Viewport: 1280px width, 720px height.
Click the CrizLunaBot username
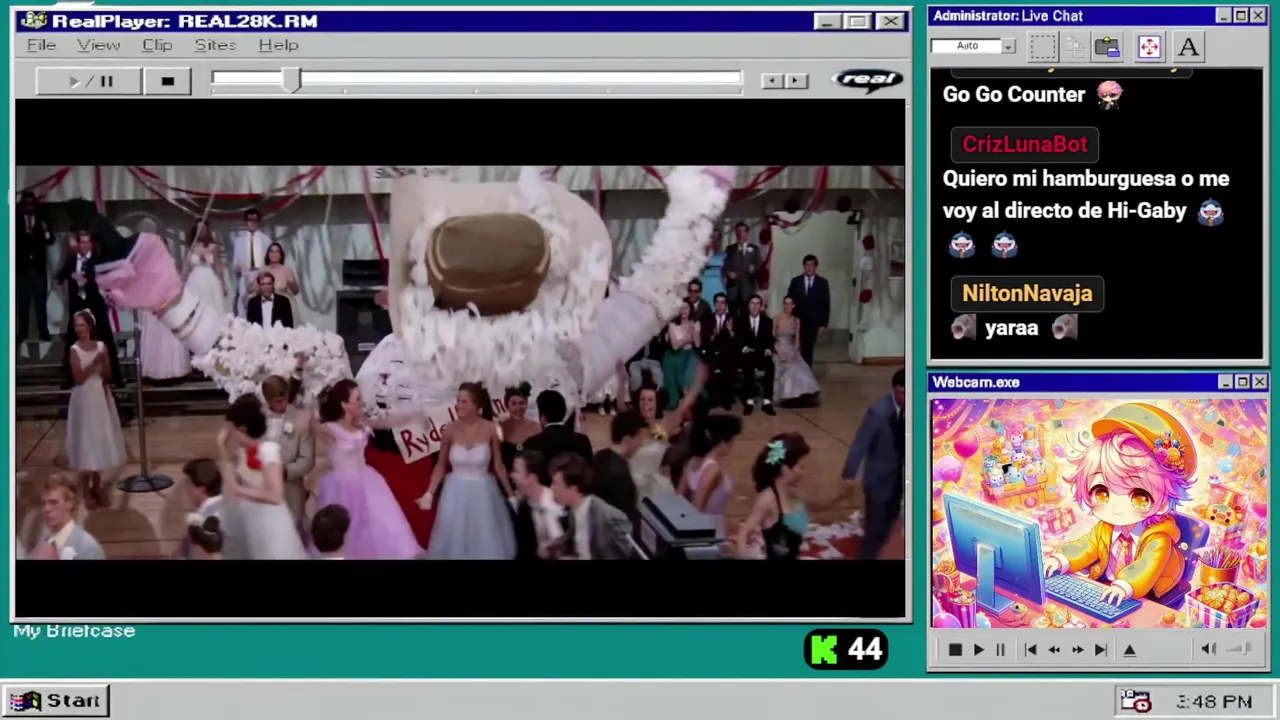coord(1024,144)
